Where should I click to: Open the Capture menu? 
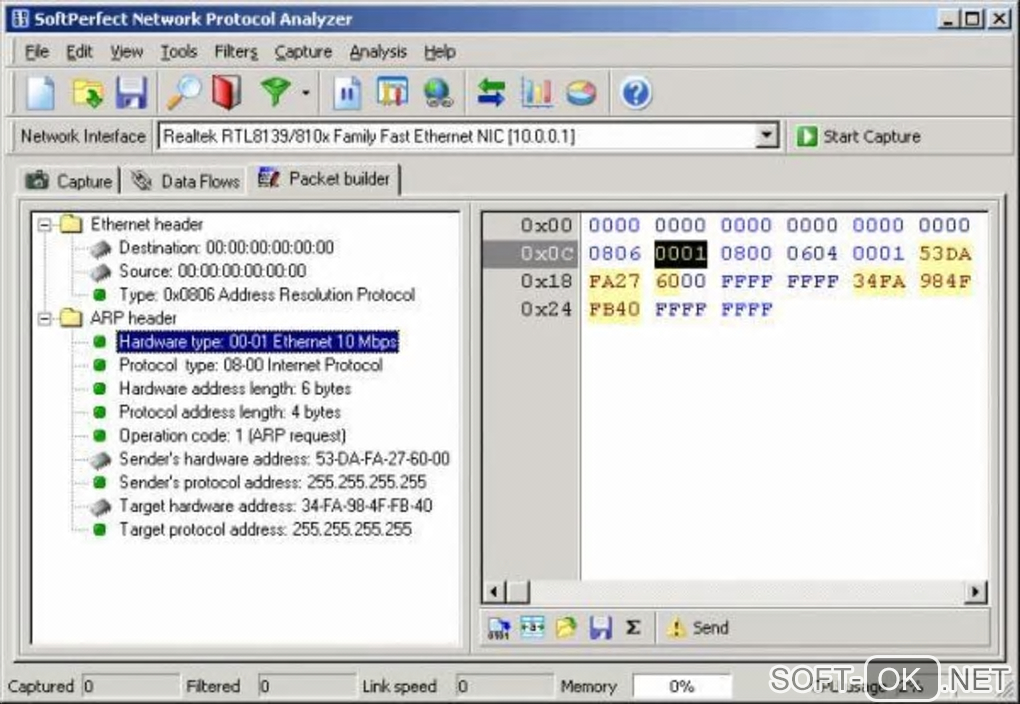tap(303, 51)
